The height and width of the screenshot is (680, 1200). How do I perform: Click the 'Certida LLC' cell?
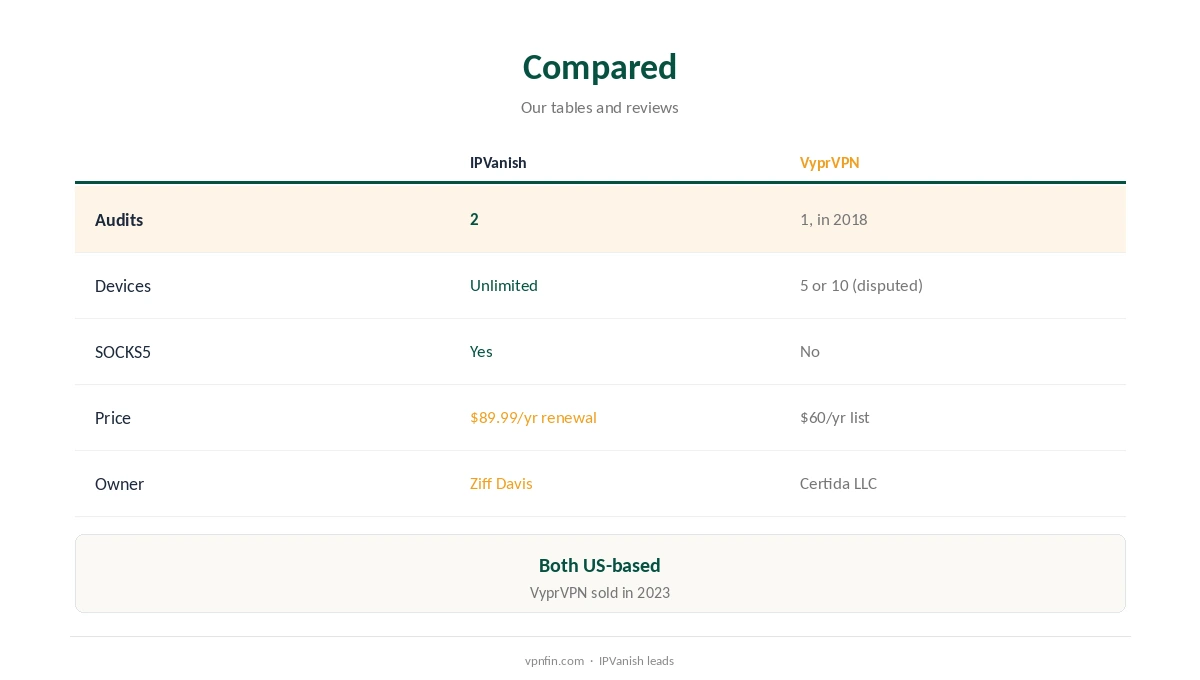(x=838, y=483)
